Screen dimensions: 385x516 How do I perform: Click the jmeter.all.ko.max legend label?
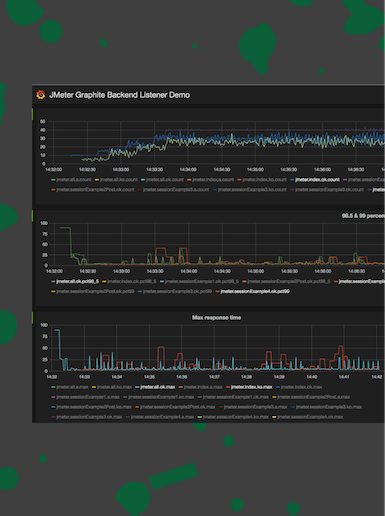point(114,387)
